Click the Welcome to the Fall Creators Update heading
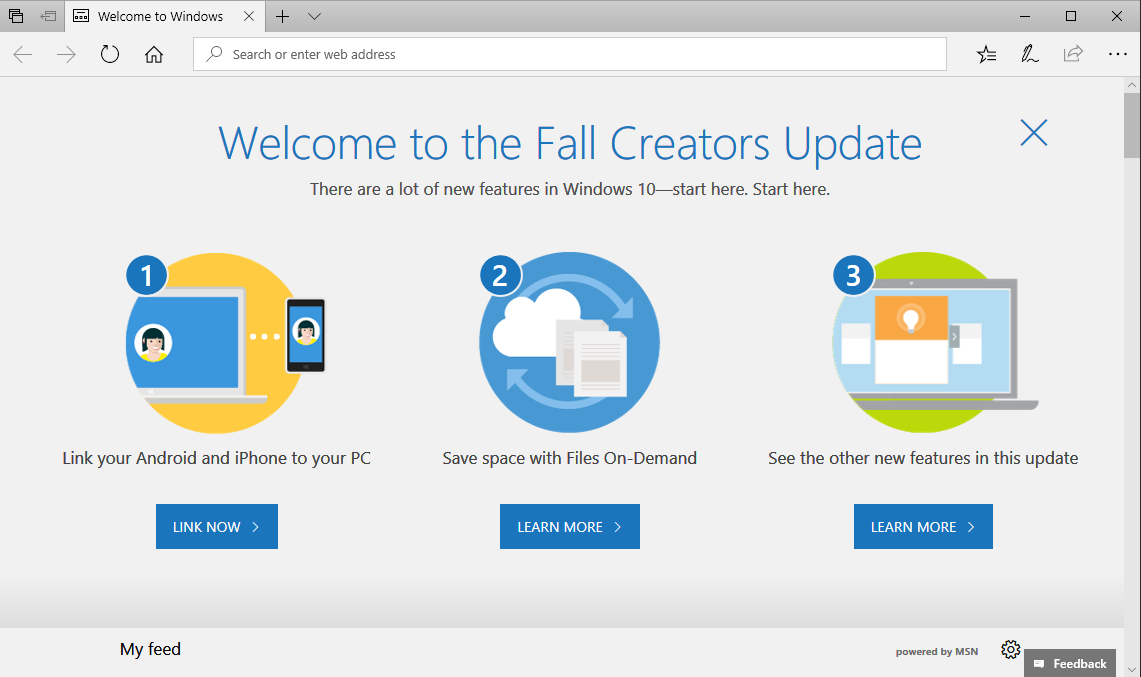Screen dimensions: 1141x677 coord(570,143)
